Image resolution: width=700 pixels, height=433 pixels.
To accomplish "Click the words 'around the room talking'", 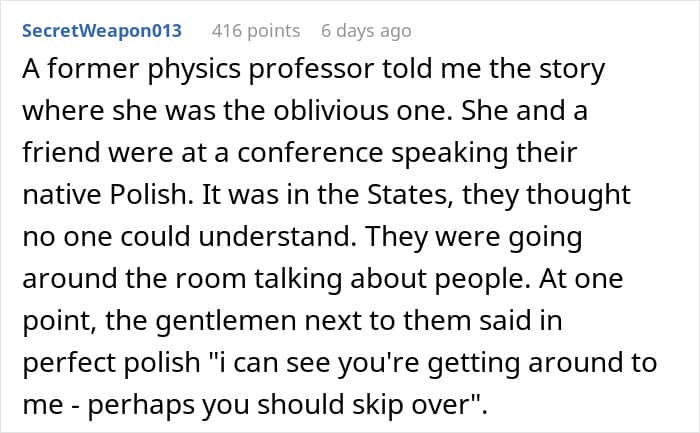I will click(x=182, y=279).
